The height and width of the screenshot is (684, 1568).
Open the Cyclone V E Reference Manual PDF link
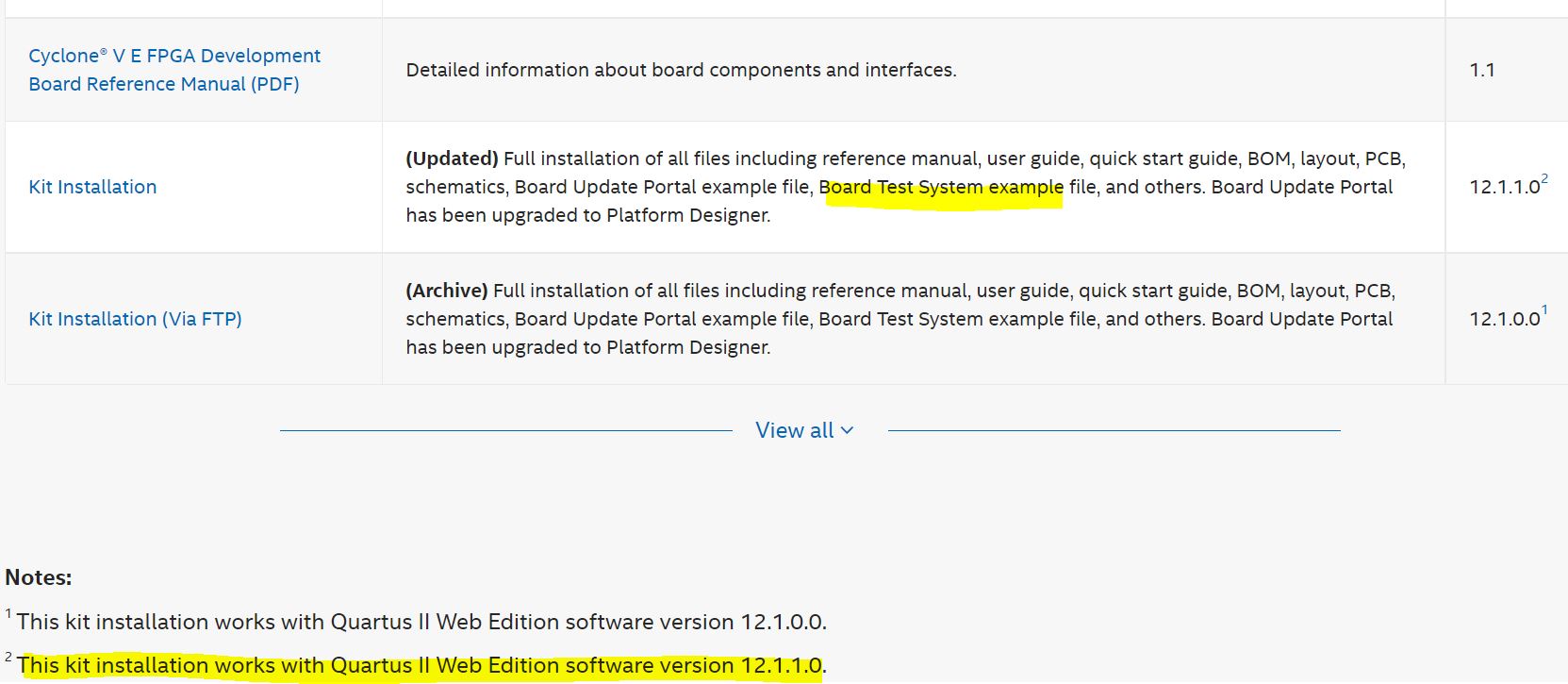tap(174, 70)
